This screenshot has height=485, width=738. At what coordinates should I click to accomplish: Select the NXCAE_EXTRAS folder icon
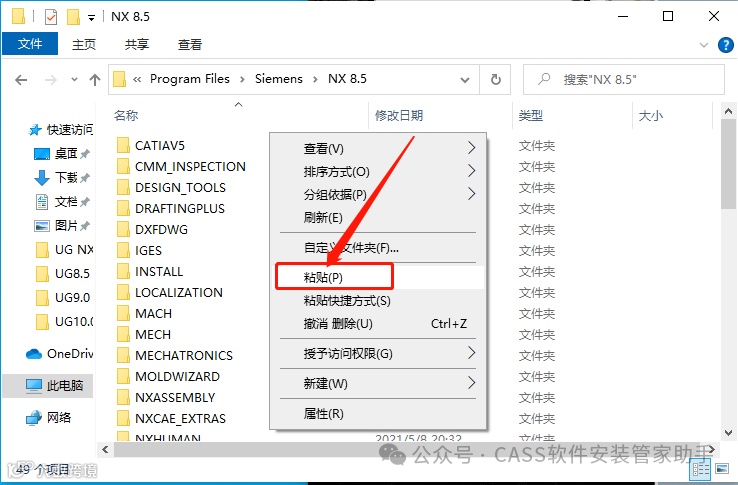(x=123, y=418)
